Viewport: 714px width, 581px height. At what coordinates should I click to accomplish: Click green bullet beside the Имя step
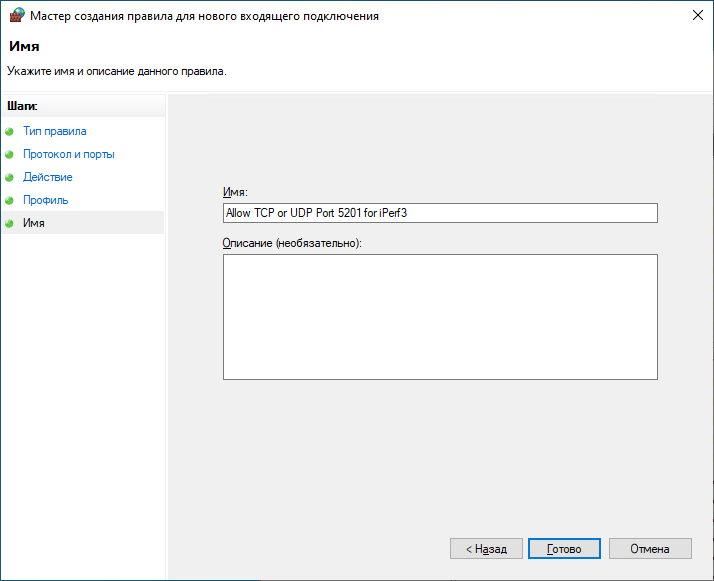10,223
